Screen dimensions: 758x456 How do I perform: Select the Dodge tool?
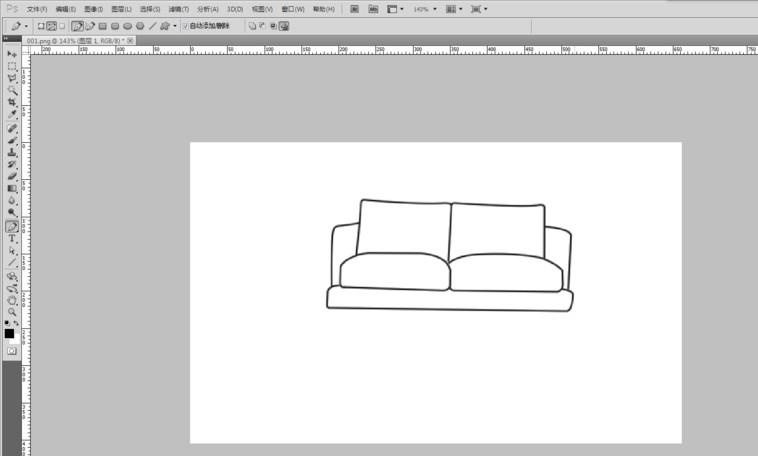(x=12, y=213)
